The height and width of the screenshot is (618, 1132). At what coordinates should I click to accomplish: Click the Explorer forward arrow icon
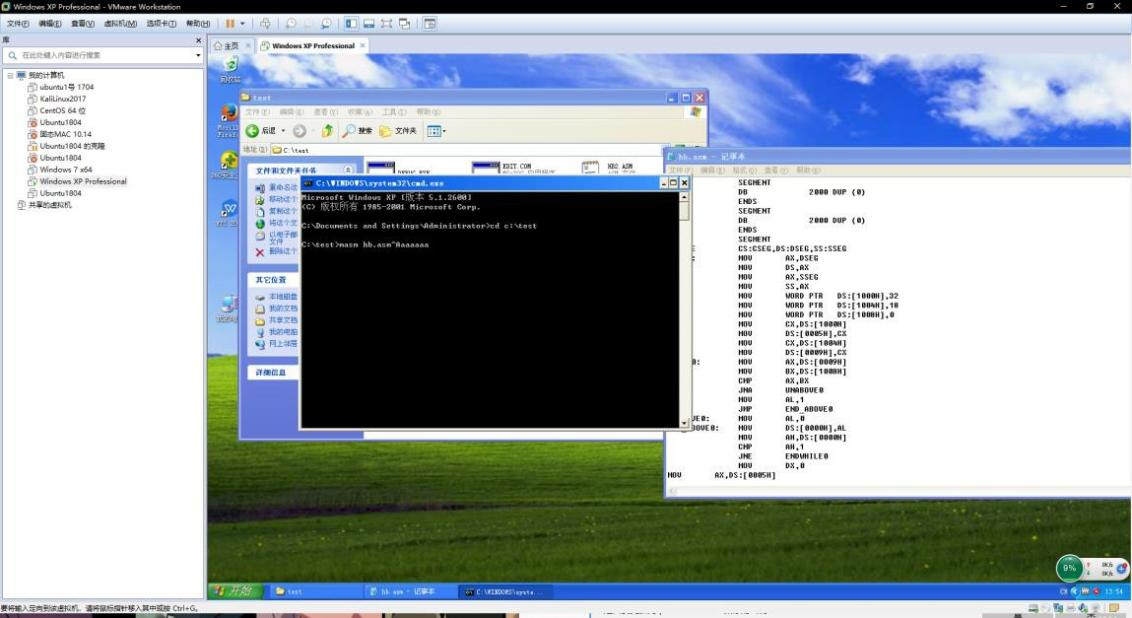(299, 131)
